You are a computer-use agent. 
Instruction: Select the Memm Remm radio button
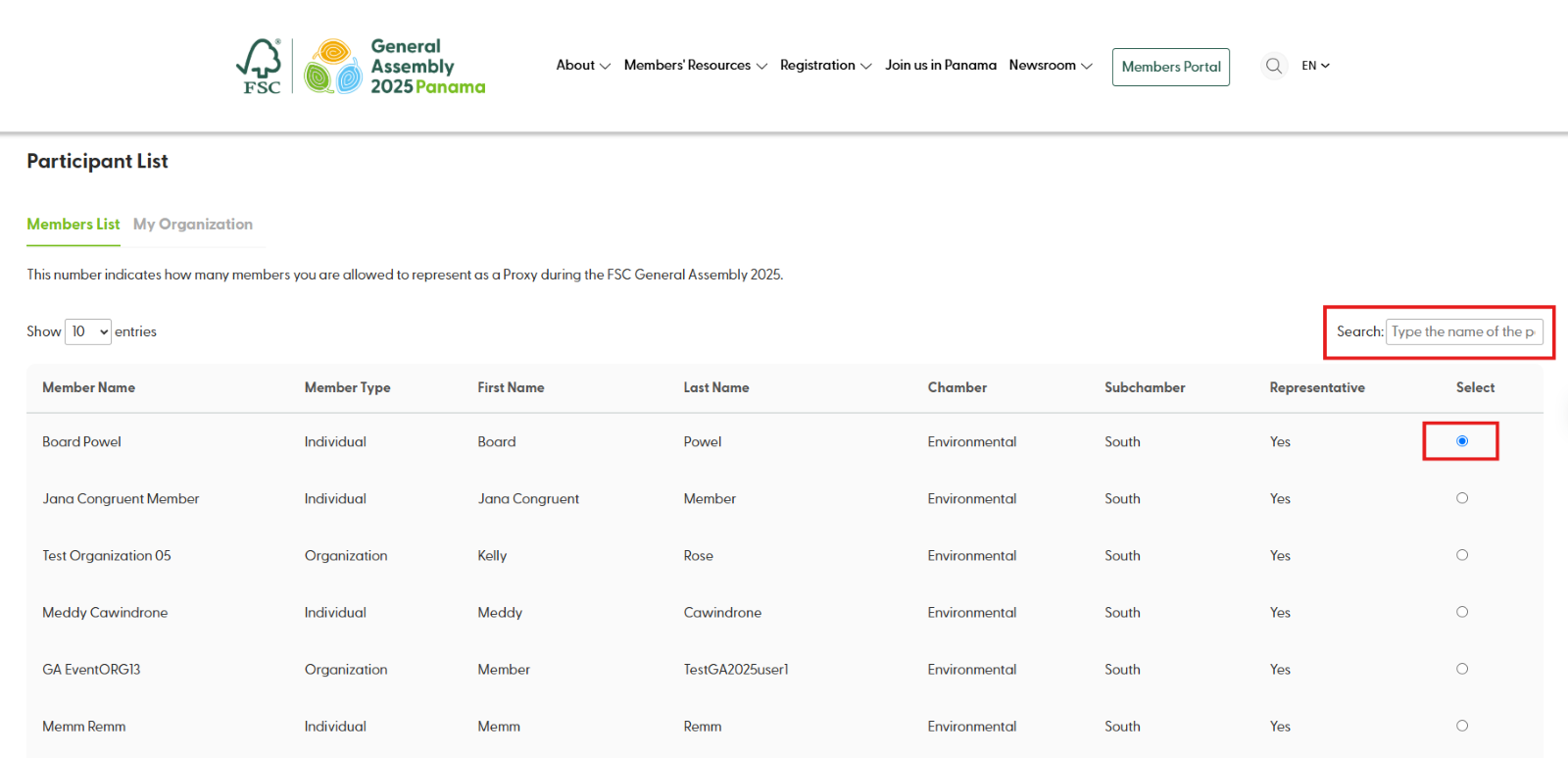pos(1461,726)
